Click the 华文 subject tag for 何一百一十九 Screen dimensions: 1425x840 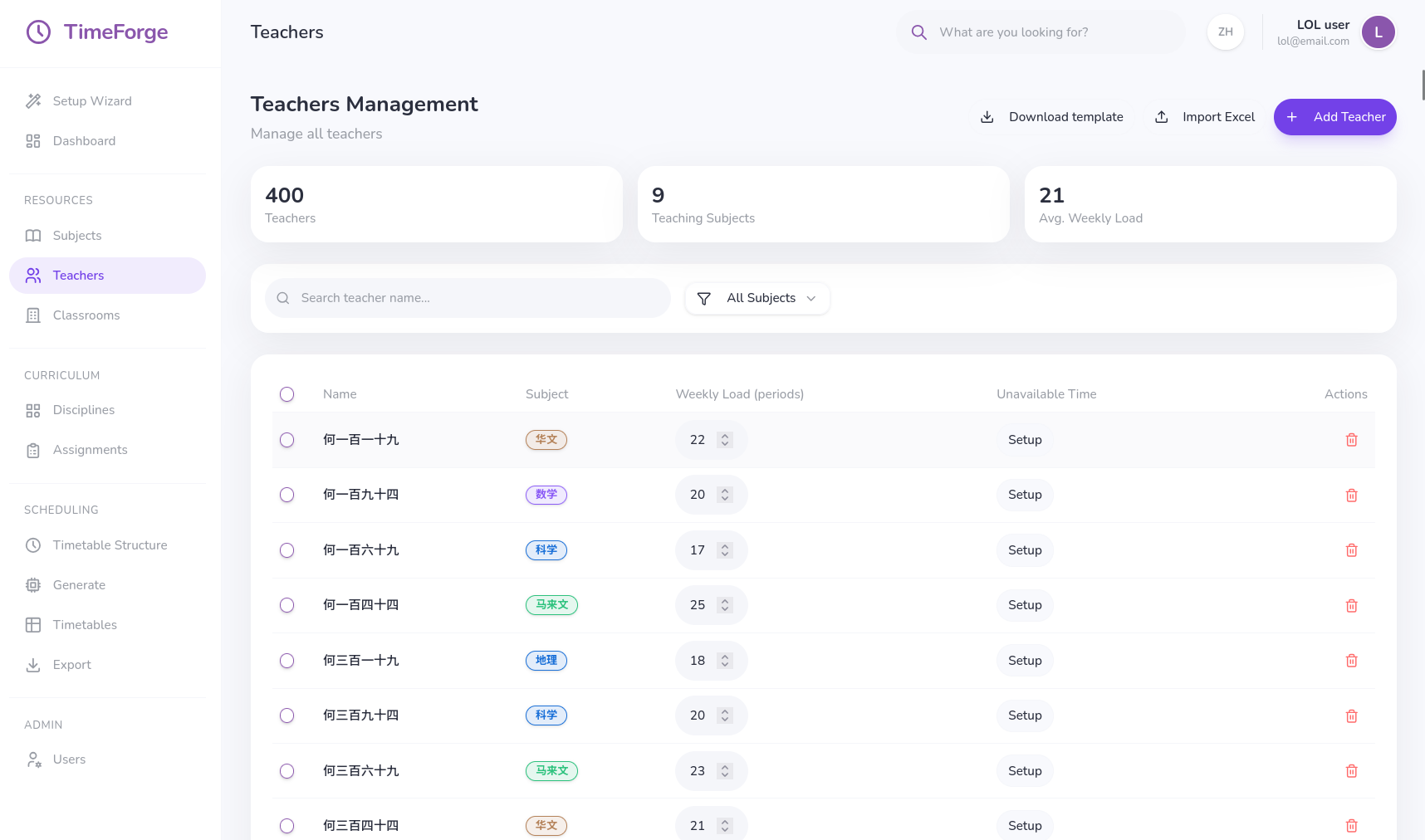pos(546,440)
